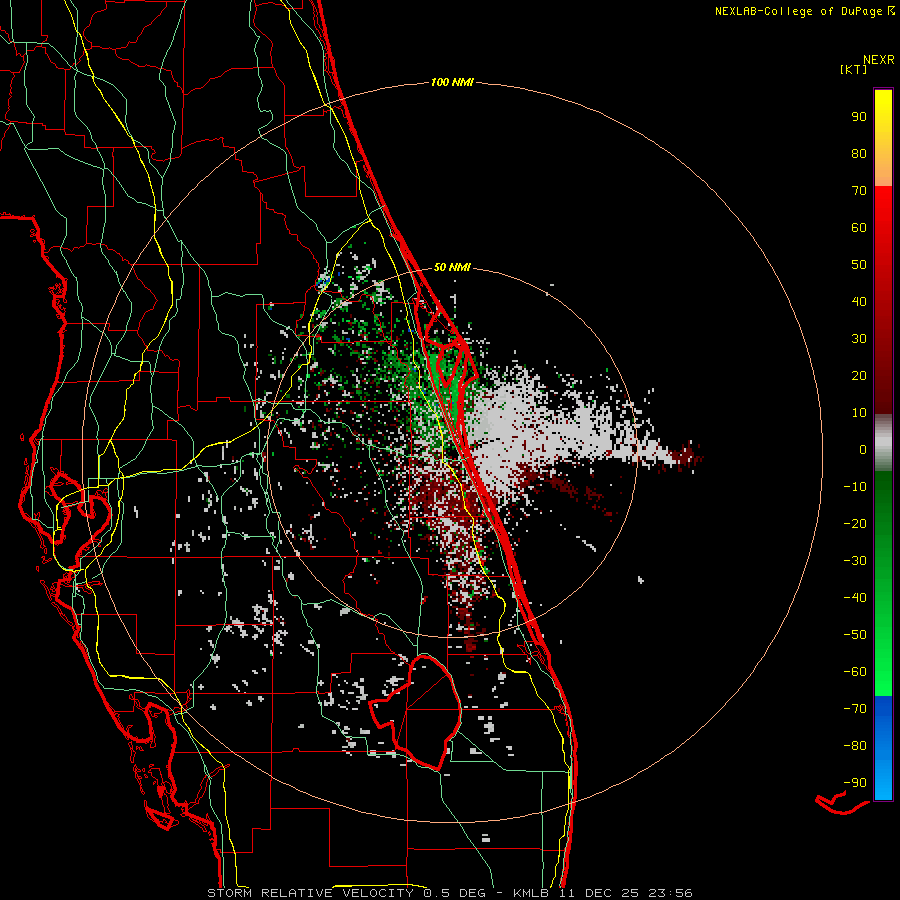Click the positive 50 scale value
The image size is (900, 900).
pos(859,265)
